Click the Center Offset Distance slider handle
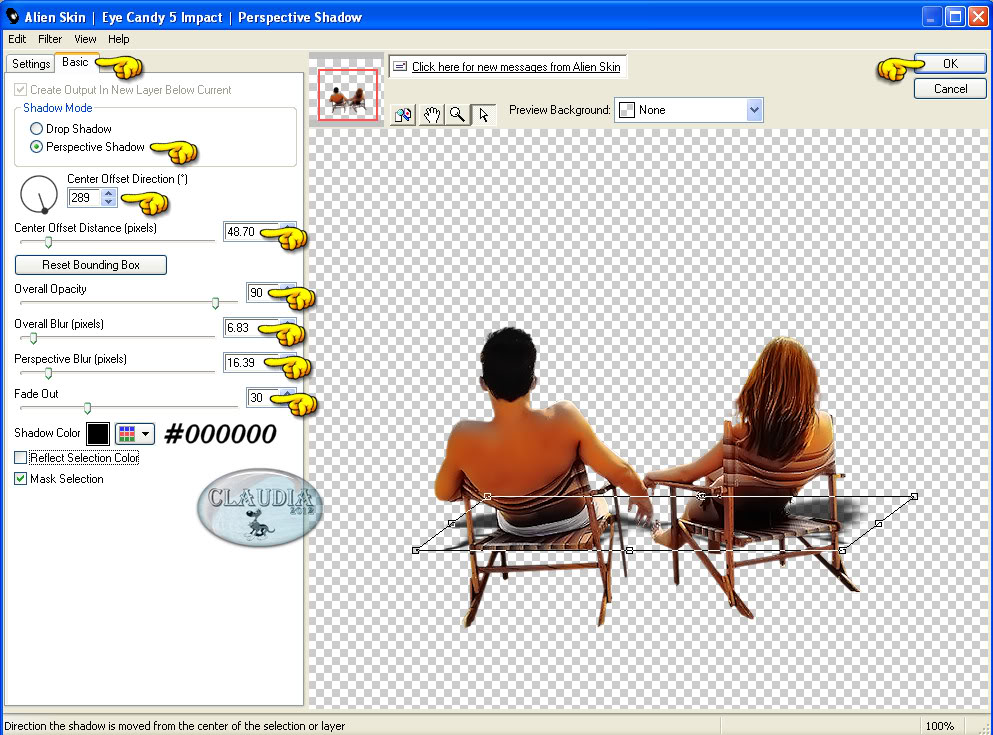The image size is (993, 735). pyautogui.click(x=48, y=242)
